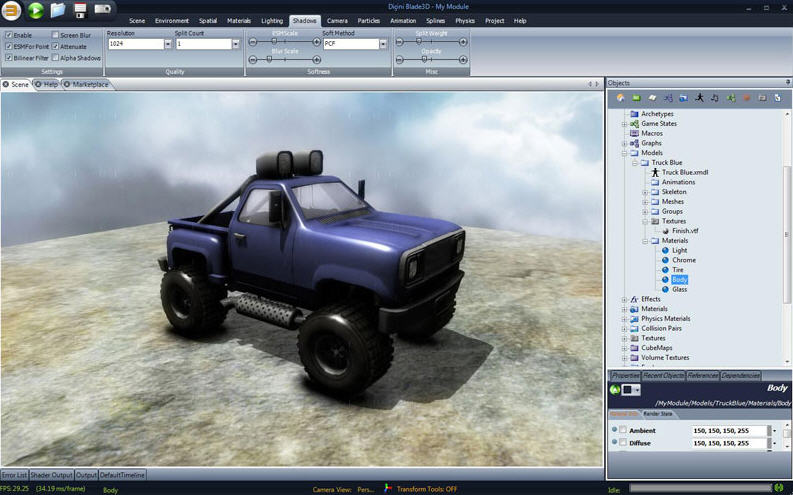Toggle the Alpha Shadows checkbox
This screenshot has width=793, height=495.
55,58
